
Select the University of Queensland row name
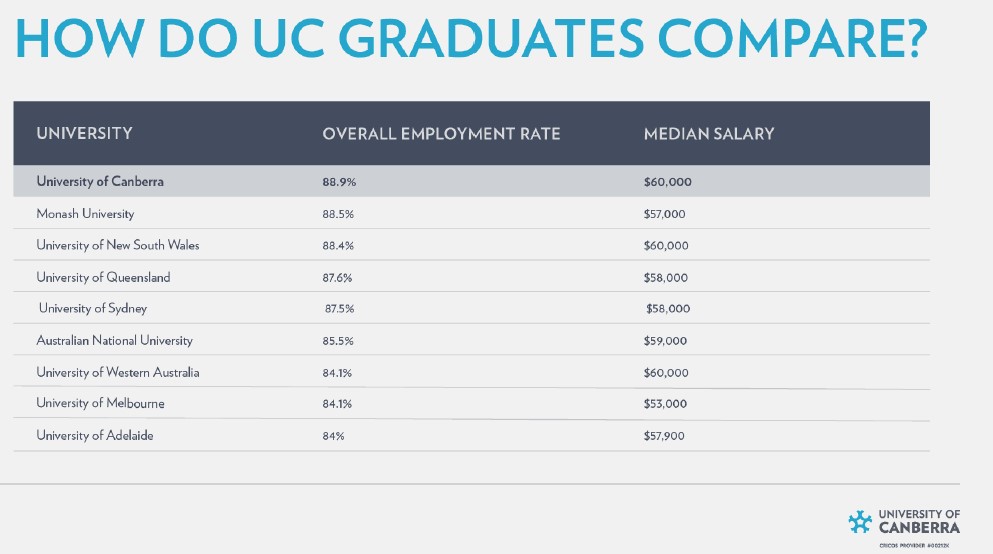click(x=103, y=277)
